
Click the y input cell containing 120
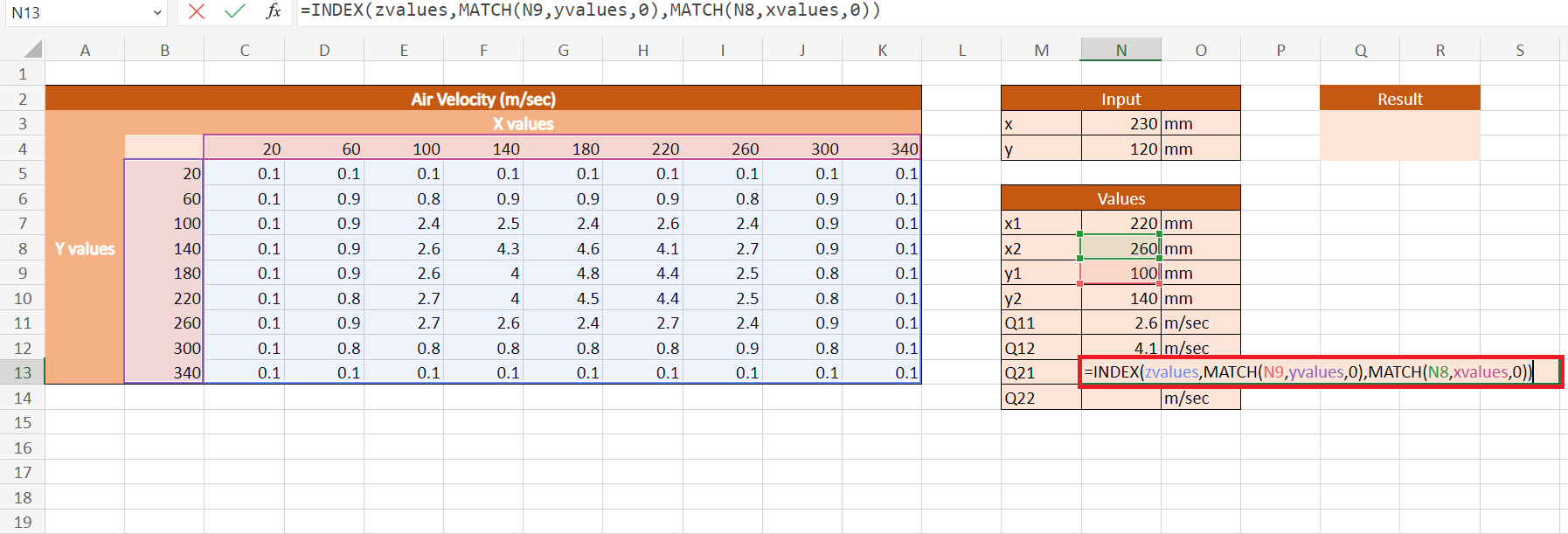coord(1120,149)
